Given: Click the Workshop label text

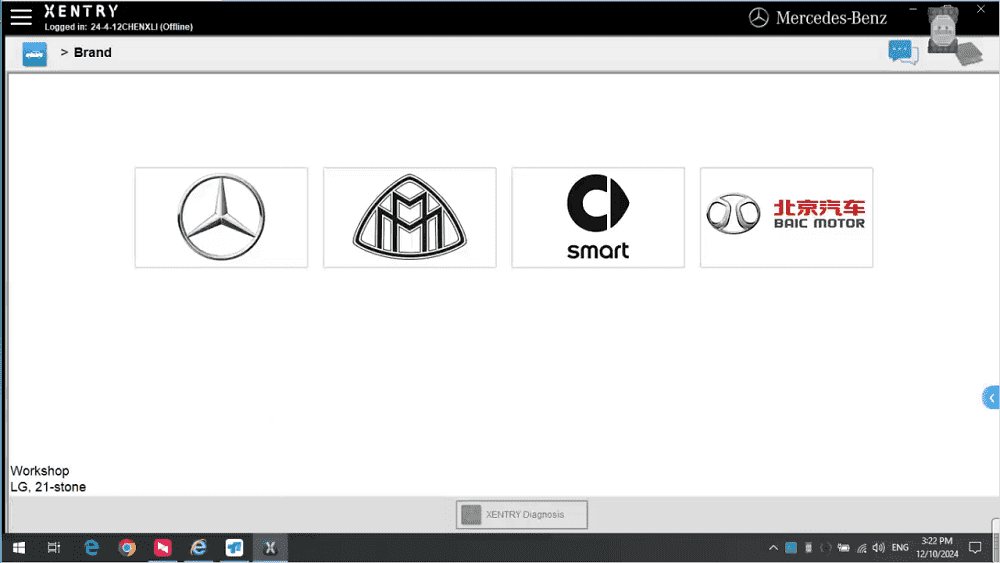Looking at the screenshot, I should [40, 471].
